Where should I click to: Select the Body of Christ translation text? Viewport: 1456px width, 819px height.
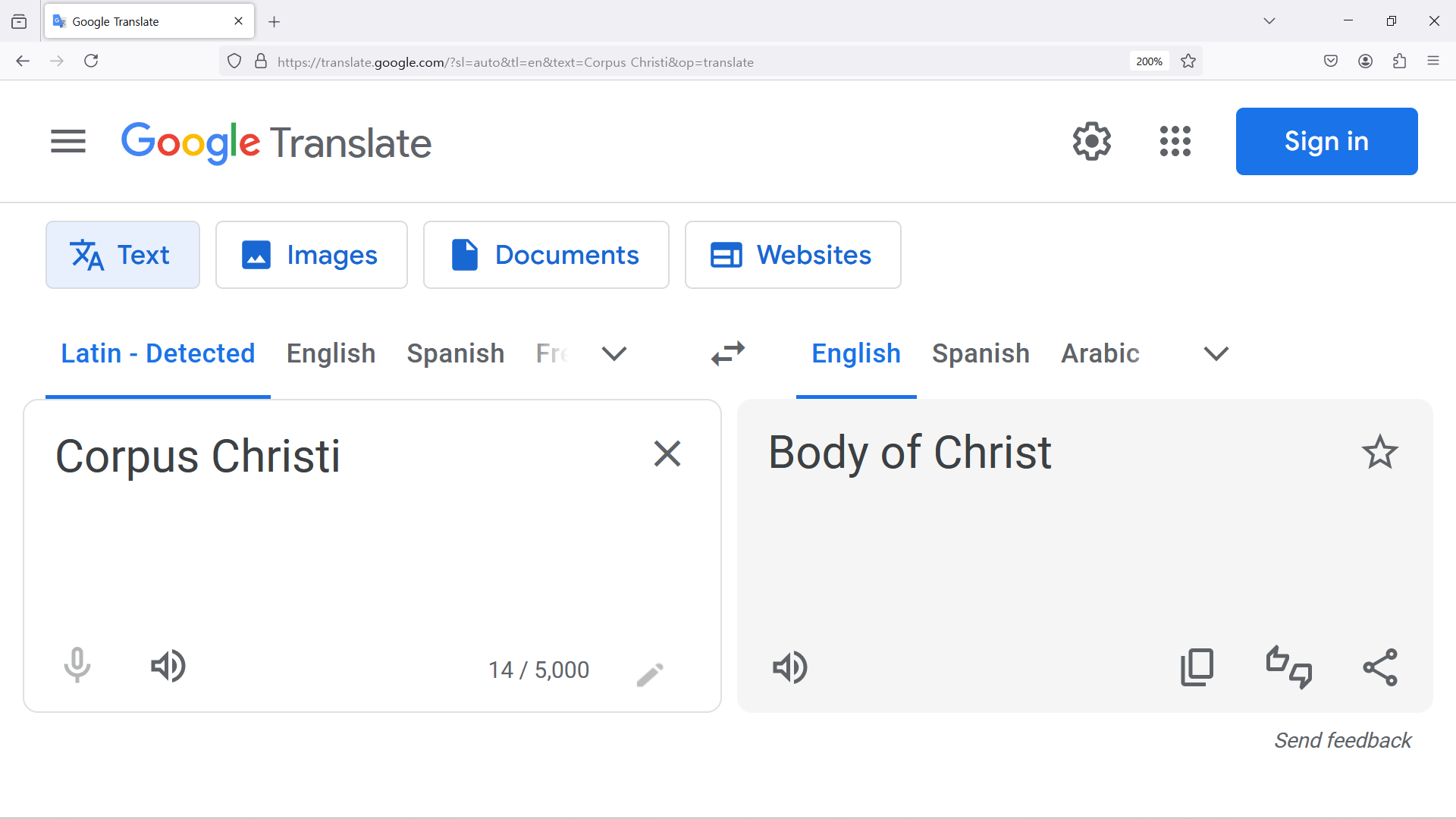click(x=910, y=453)
